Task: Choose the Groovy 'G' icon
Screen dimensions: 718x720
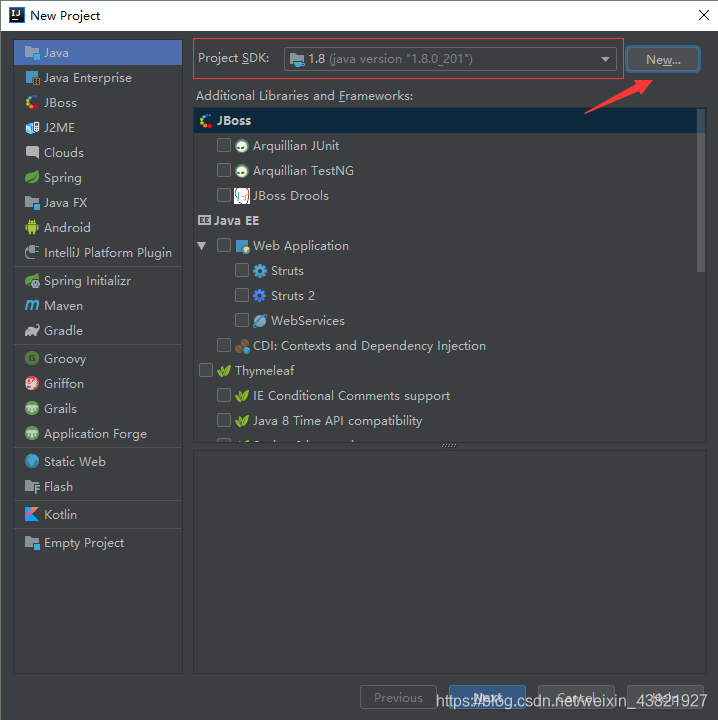Action: tap(32, 358)
